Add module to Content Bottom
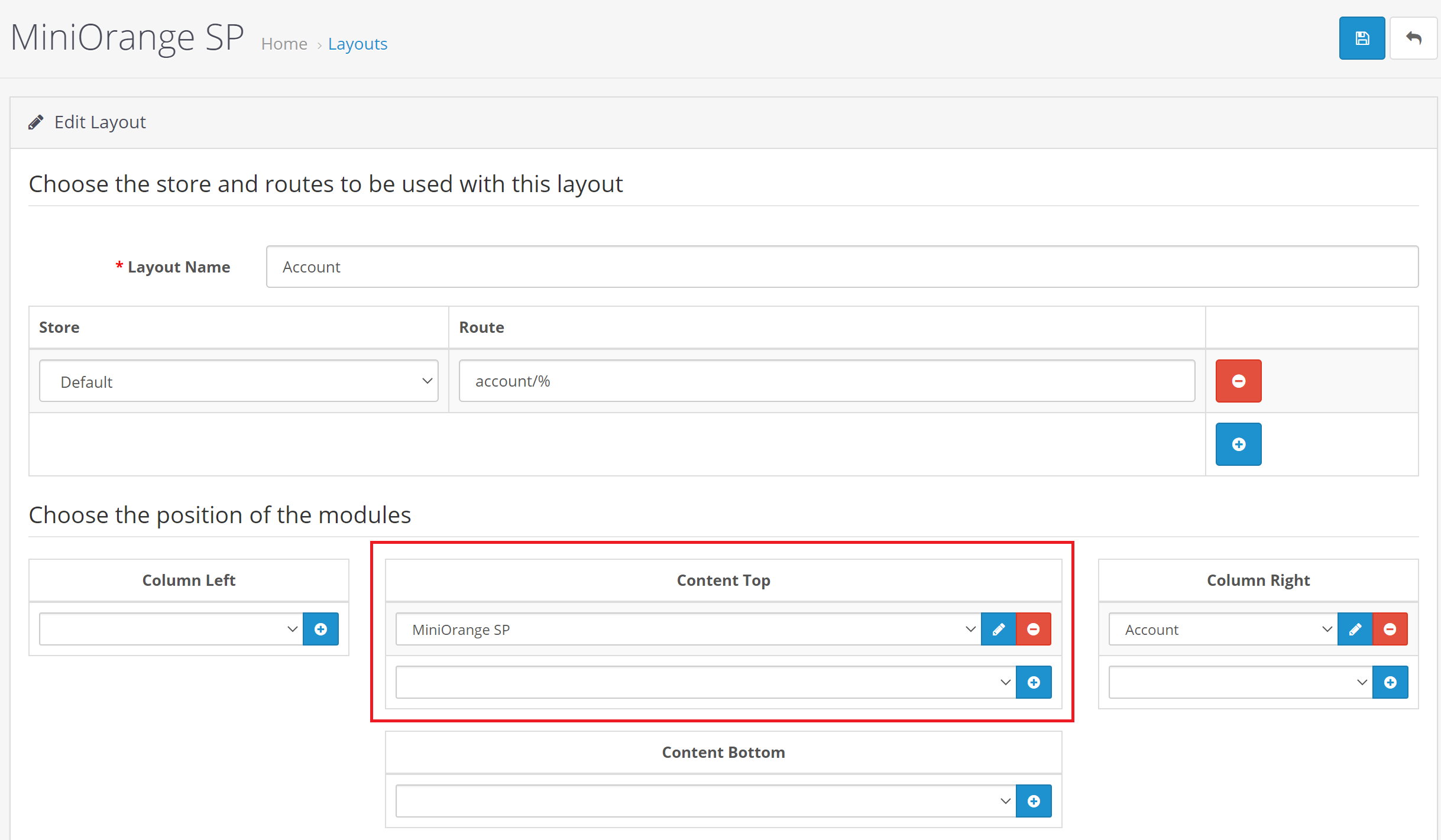Screen dimensions: 1441x840 (x=1033, y=801)
